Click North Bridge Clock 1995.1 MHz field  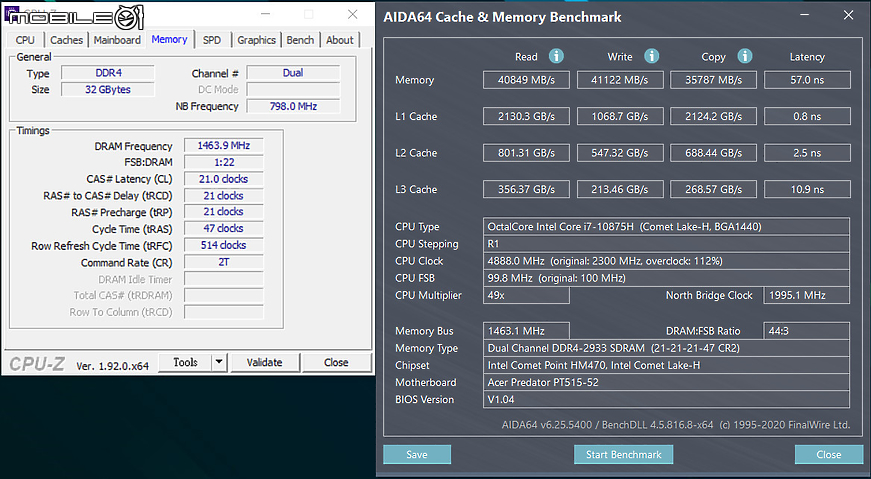click(807, 295)
